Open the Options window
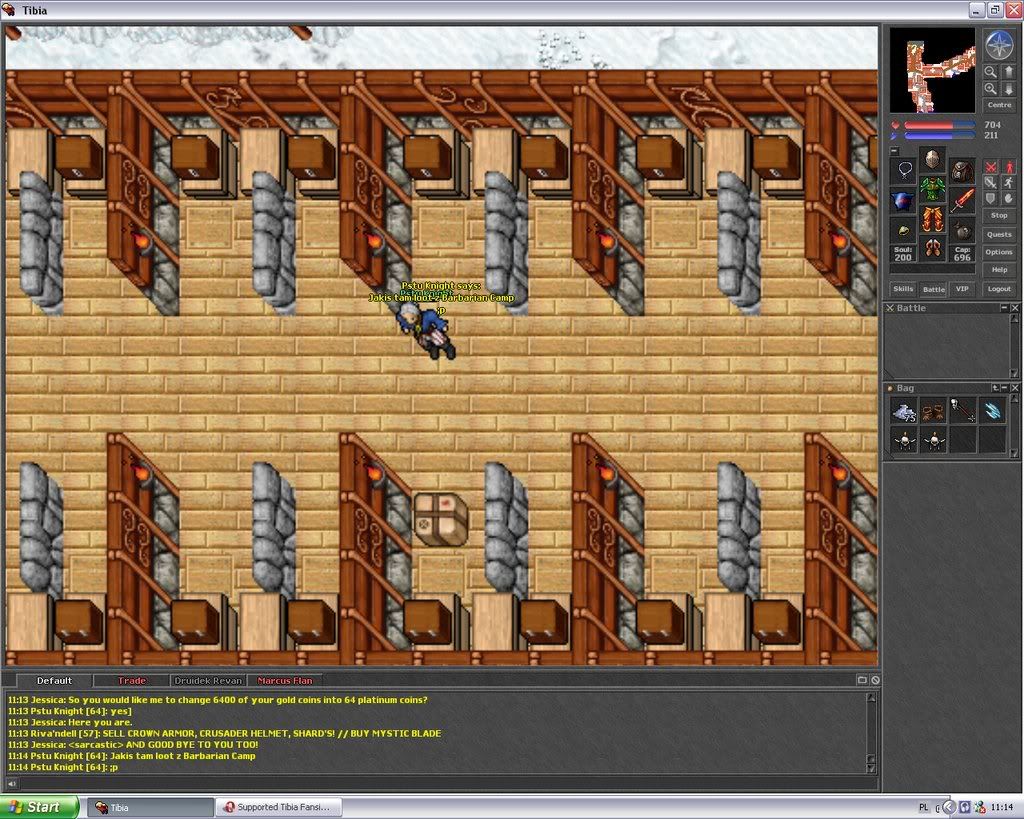The image size is (1024, 819). tap(999, 252)
